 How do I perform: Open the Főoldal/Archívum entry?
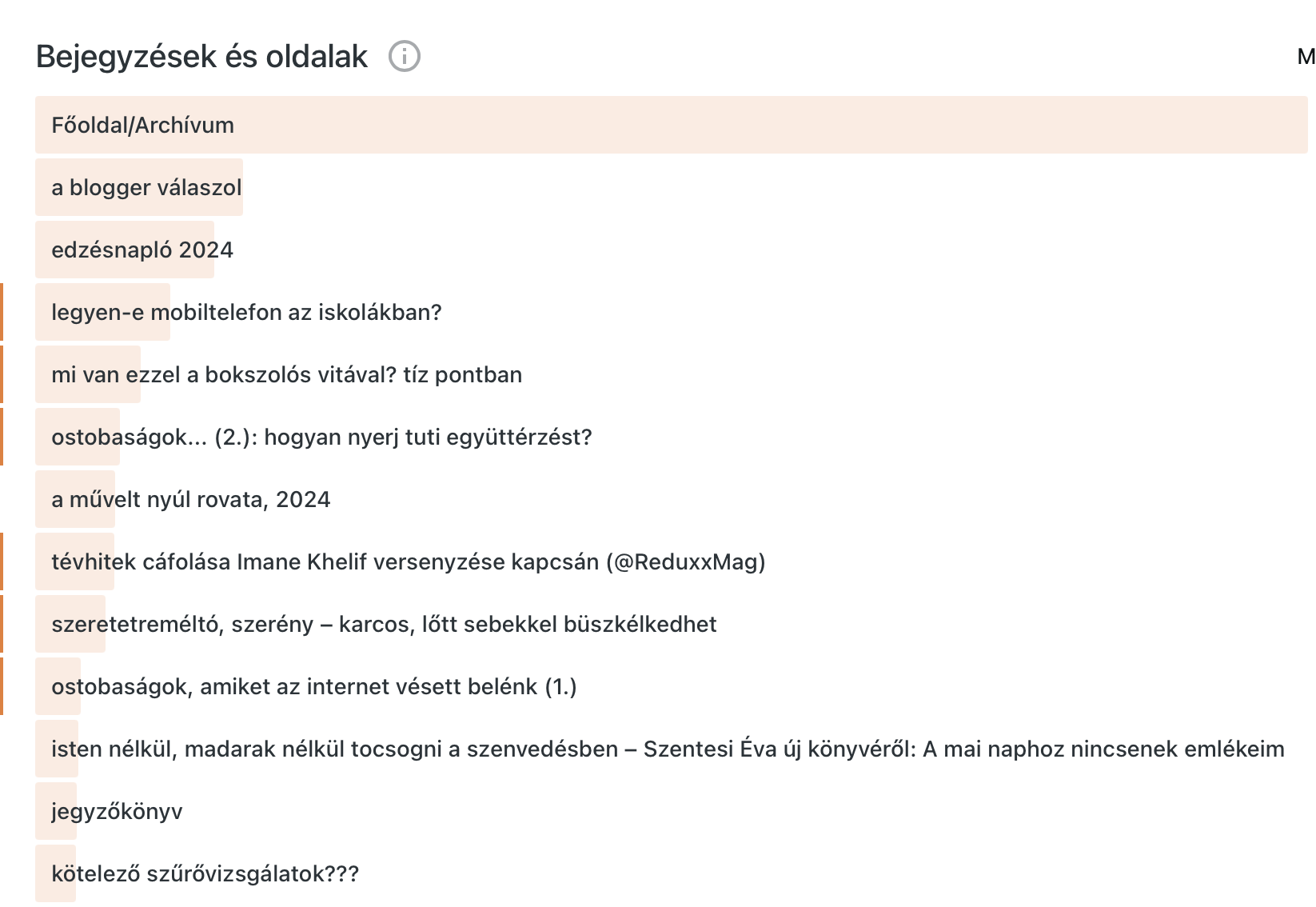click(143, 126)
